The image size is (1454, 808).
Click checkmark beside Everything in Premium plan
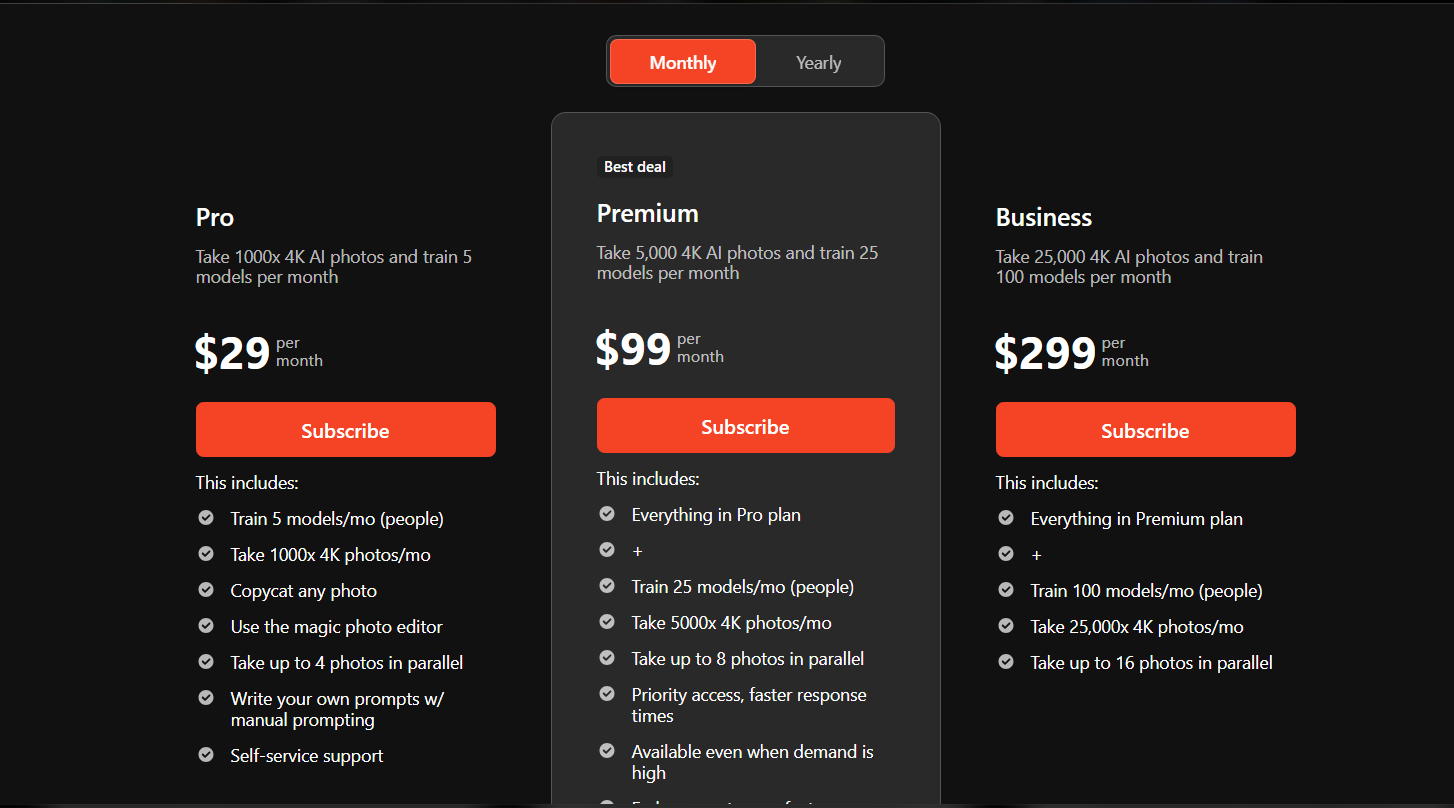coord(1006,518)
